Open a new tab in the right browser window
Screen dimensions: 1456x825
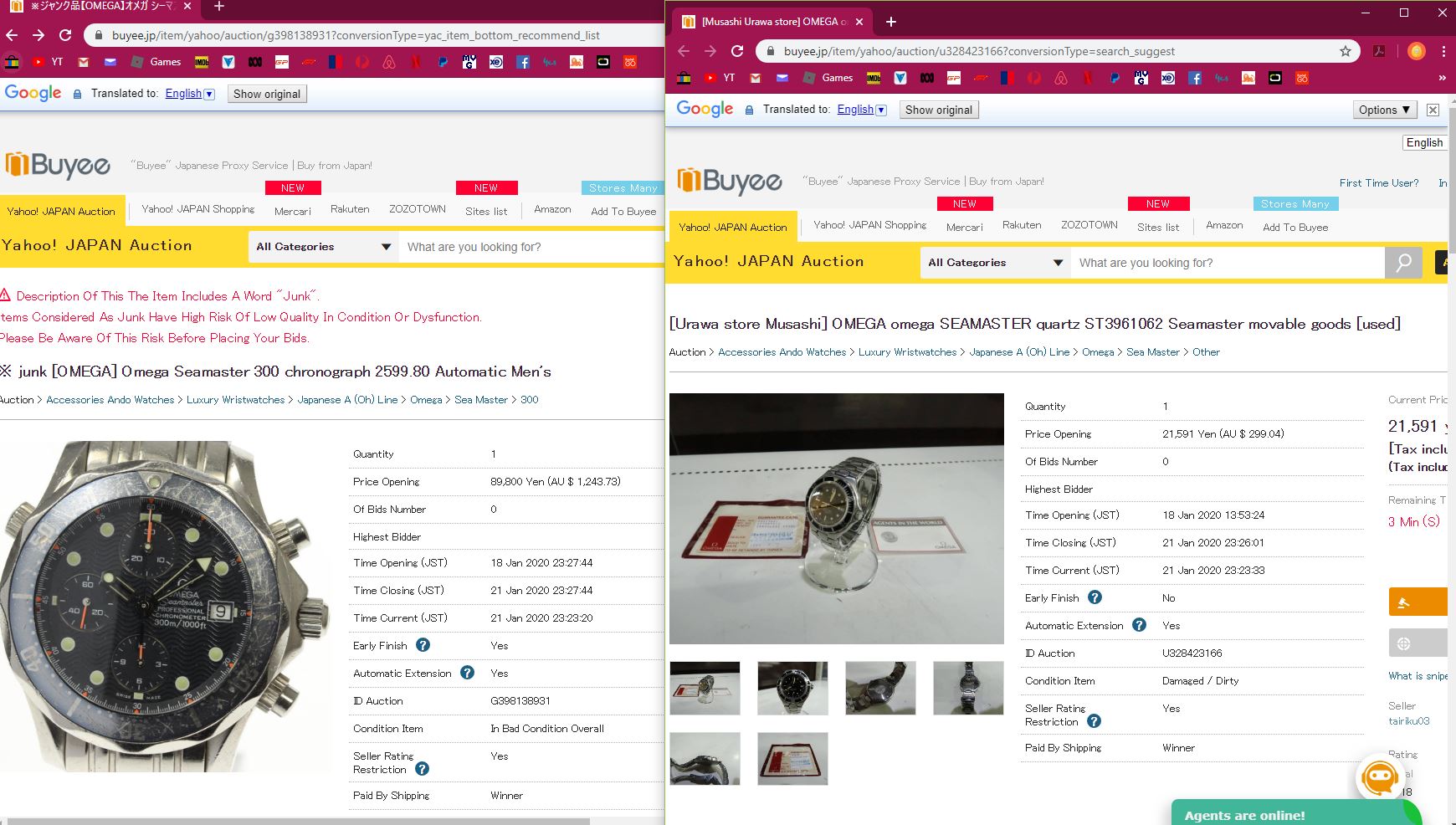click(x=891, y=22)
